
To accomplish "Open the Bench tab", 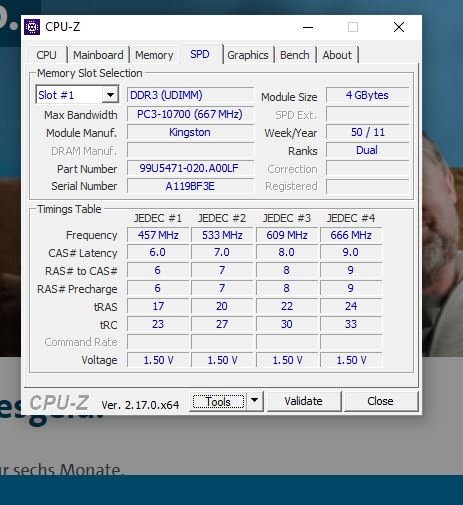I will click(295, 55).
